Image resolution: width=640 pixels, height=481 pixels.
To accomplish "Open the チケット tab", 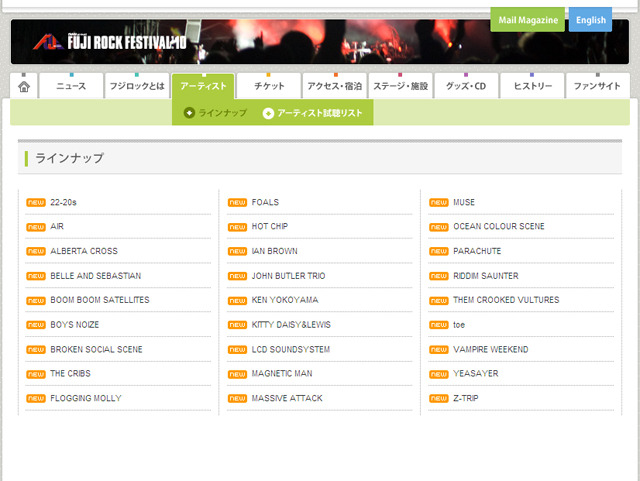I will pyautogui.click(x=269, y=86).
